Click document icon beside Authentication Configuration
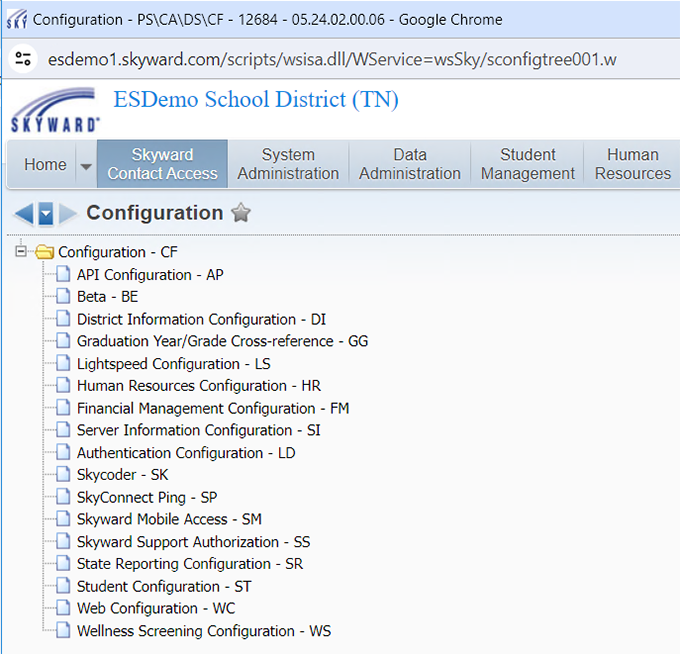This screenshot has width=680, height=654. [63, 452]
